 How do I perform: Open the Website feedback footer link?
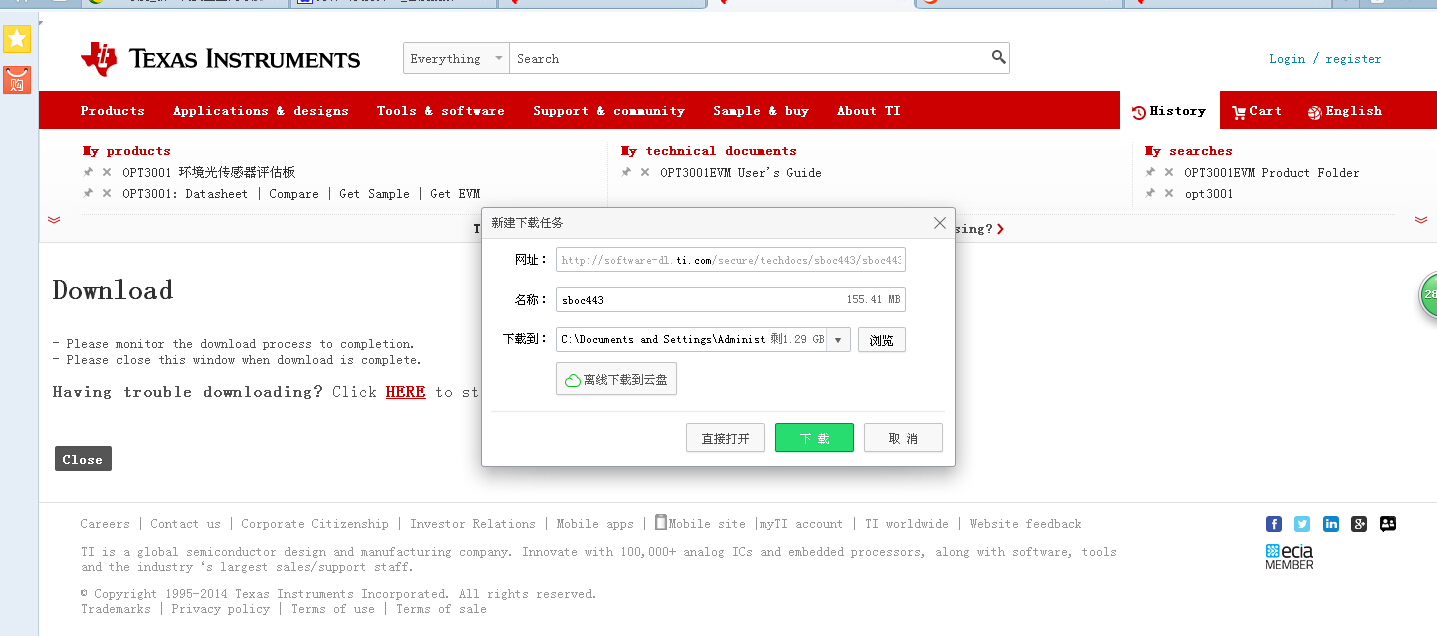(x=1025, y=524)
